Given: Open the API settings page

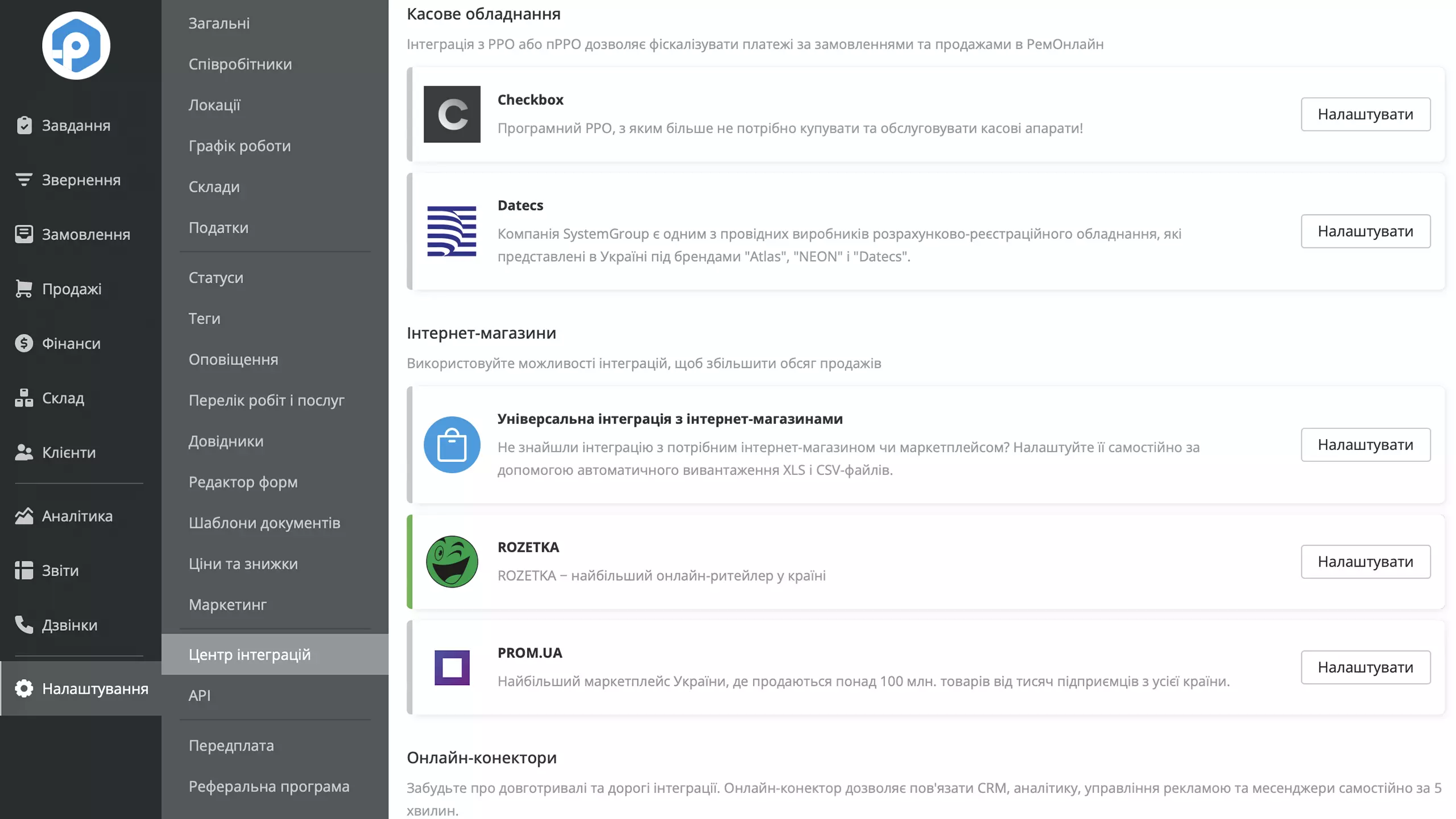Looking at the screenshot, I should coord(275,695).
